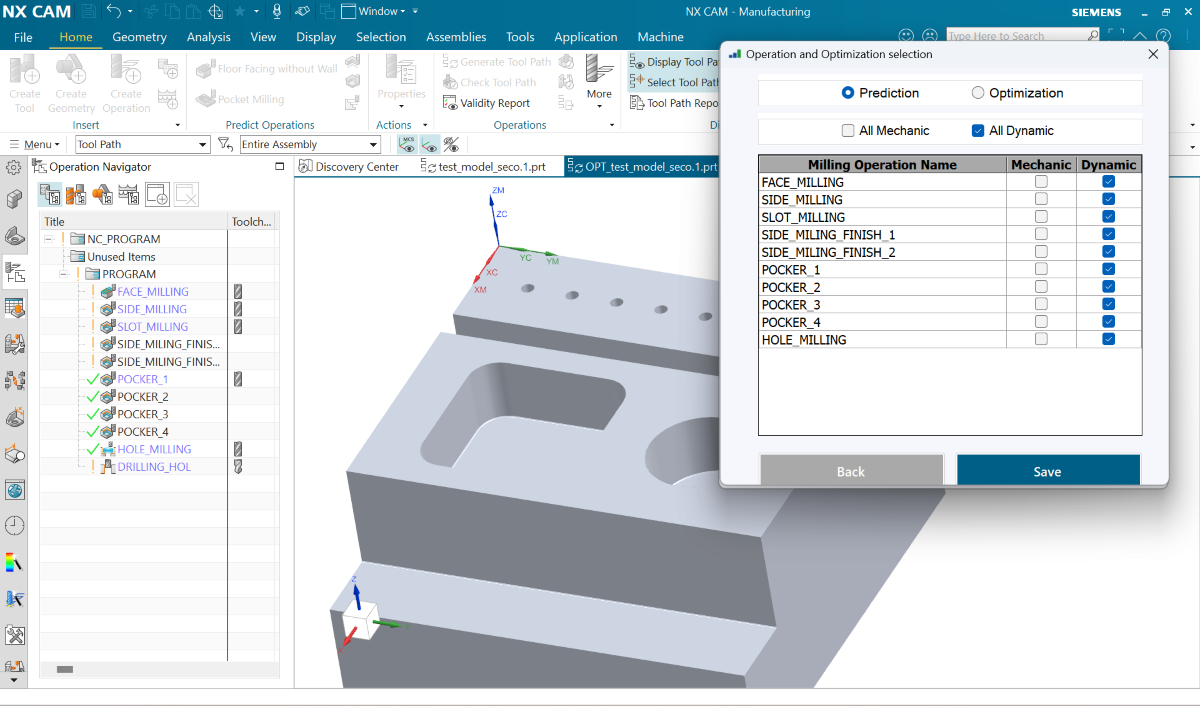The height and width of the screenshot is (706, 1200).
Task: Select Operation Navigator icon in resource bar
Action: tap(14, 272)
